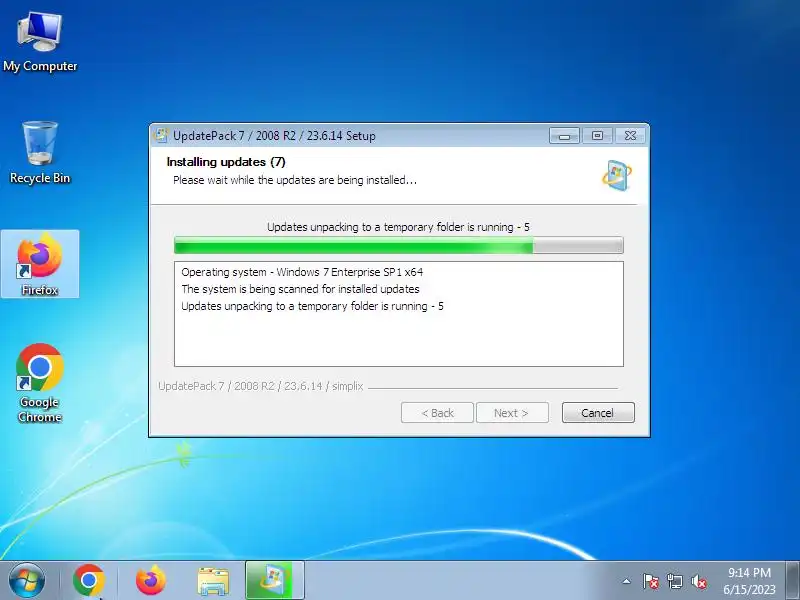Open the clock showing 9:14 PM

(749, 581)
